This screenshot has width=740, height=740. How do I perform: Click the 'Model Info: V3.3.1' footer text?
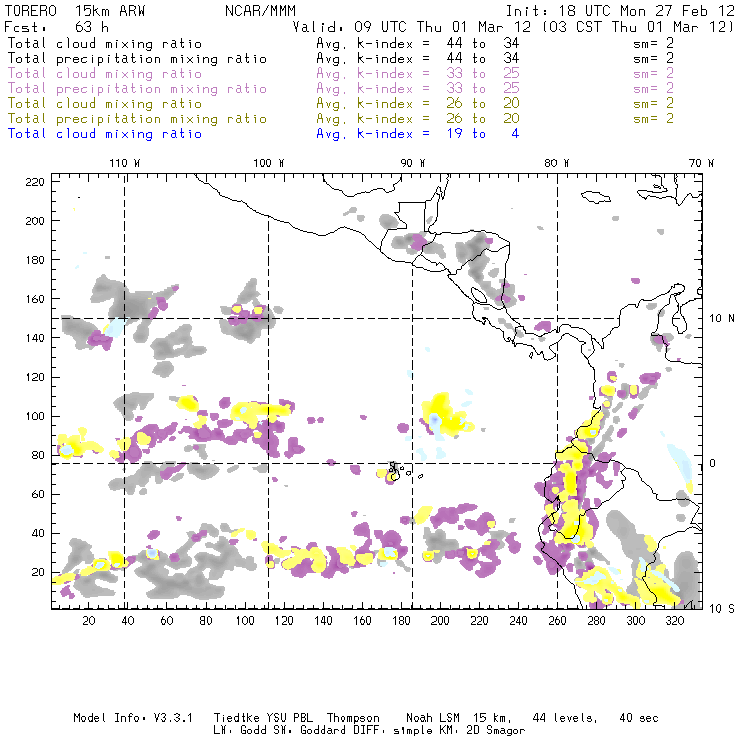point(133,718)
